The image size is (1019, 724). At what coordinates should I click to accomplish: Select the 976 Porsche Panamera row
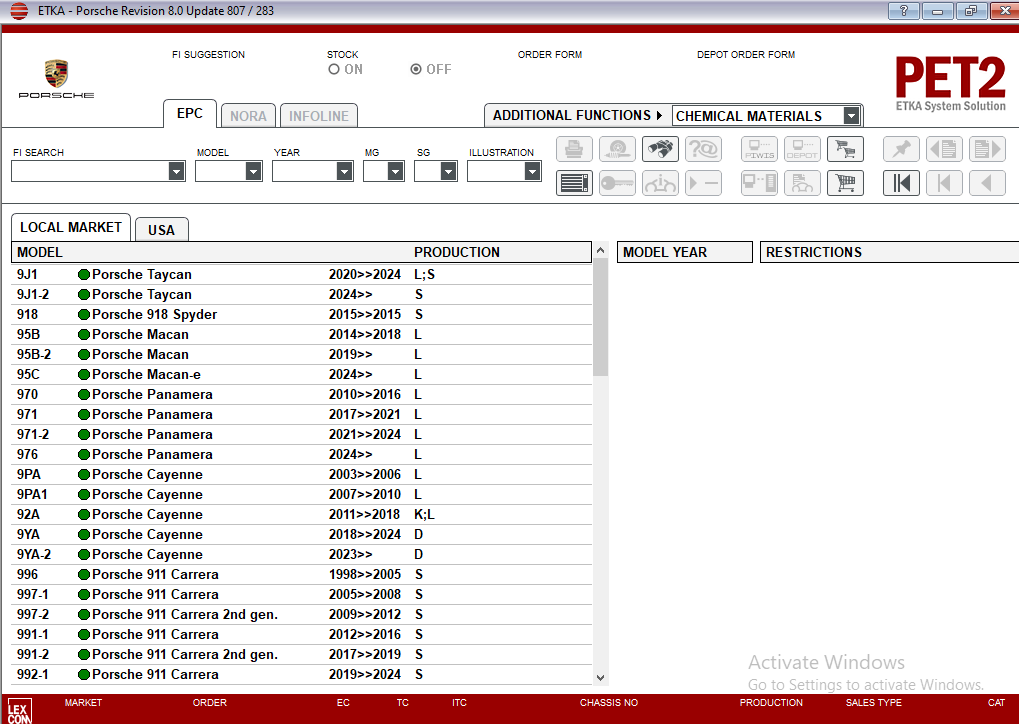click(302, 455)
